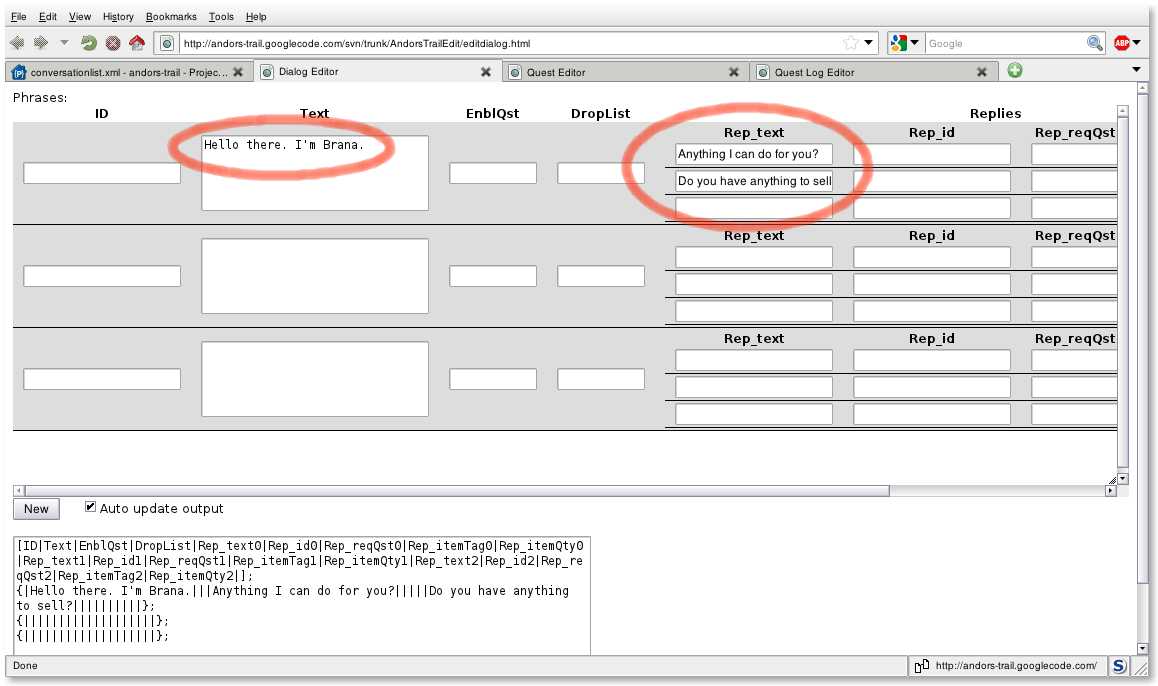Click the first phrase ID input field

tap(102, 173)
